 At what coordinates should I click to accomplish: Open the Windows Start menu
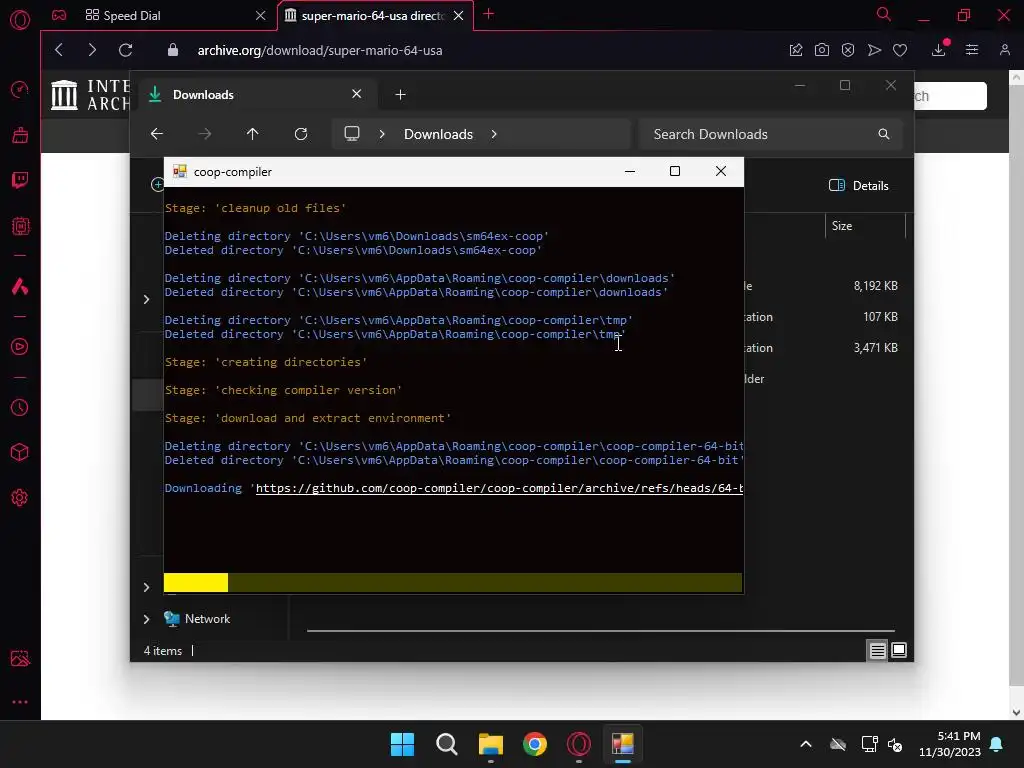(x=402, y=744)
